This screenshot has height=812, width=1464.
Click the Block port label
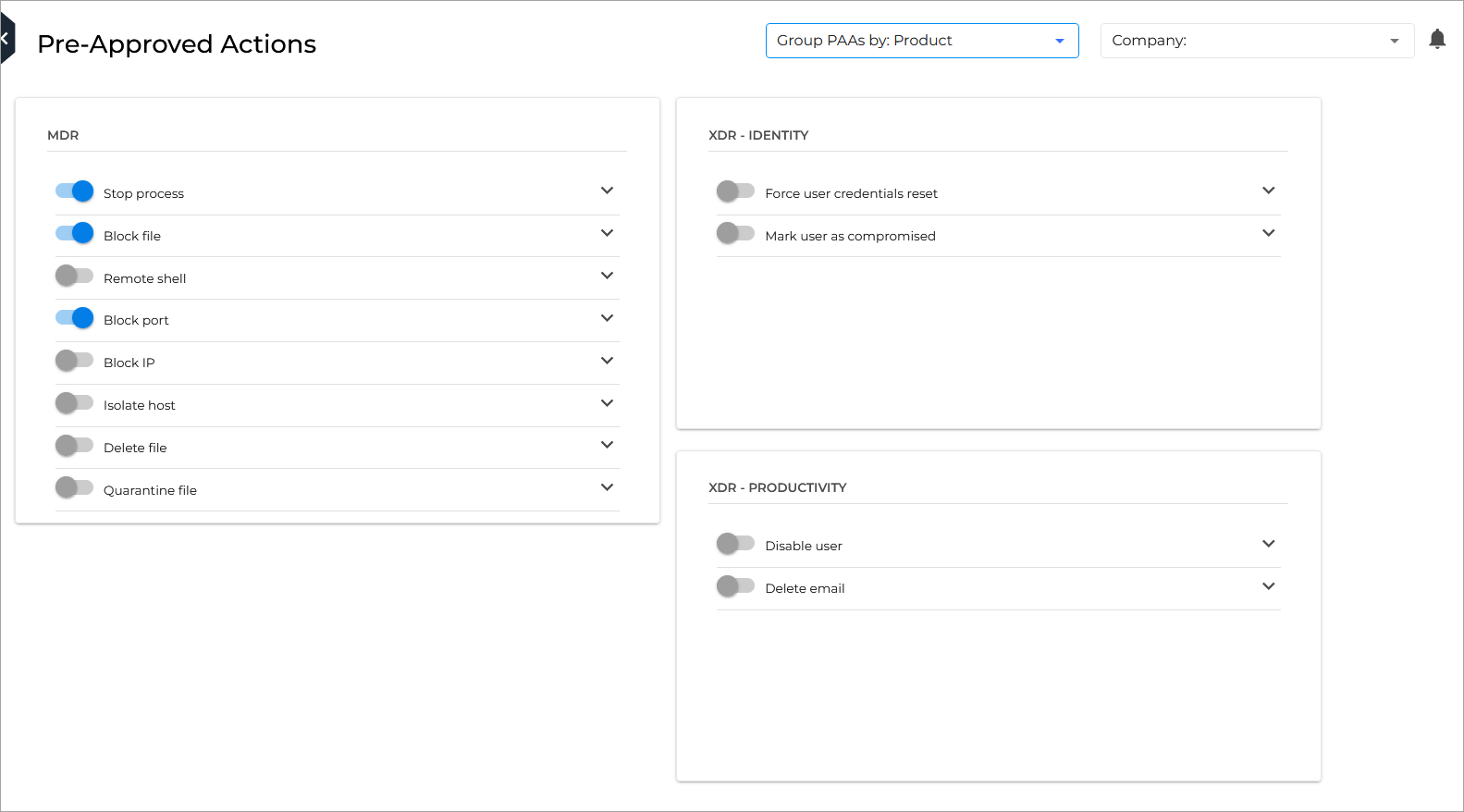click(x=136, y=320)
